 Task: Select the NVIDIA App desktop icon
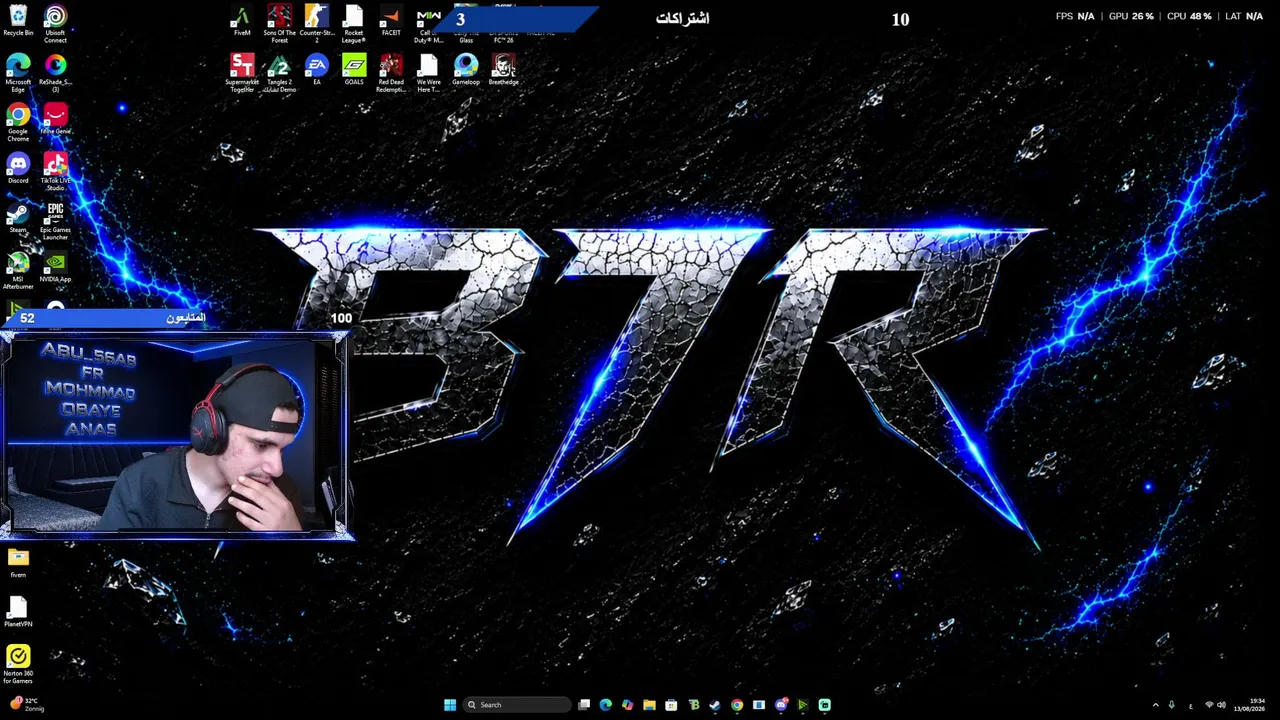click(55, 267)
